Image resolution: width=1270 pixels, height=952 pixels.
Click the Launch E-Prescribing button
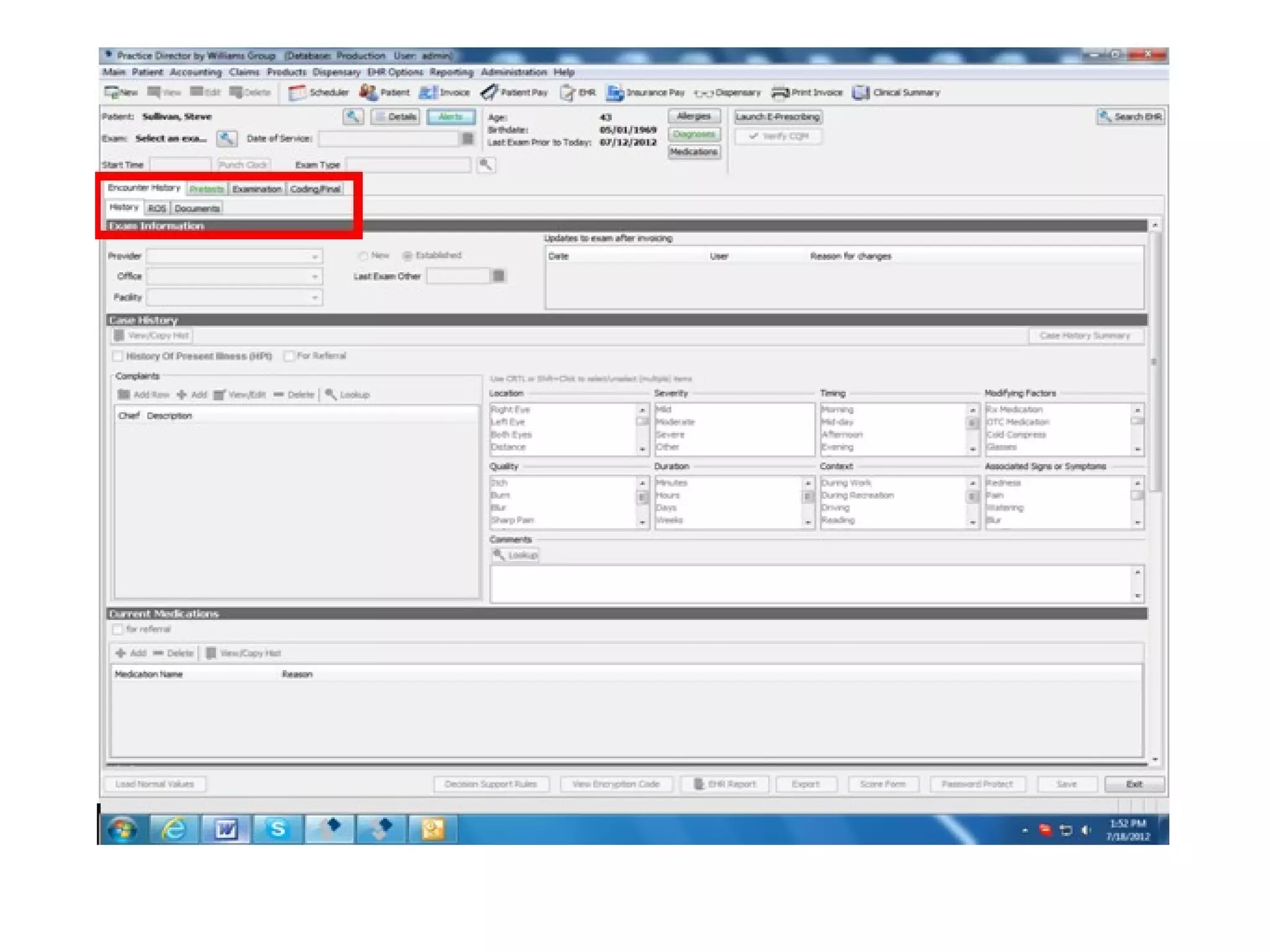pos(778,117)
